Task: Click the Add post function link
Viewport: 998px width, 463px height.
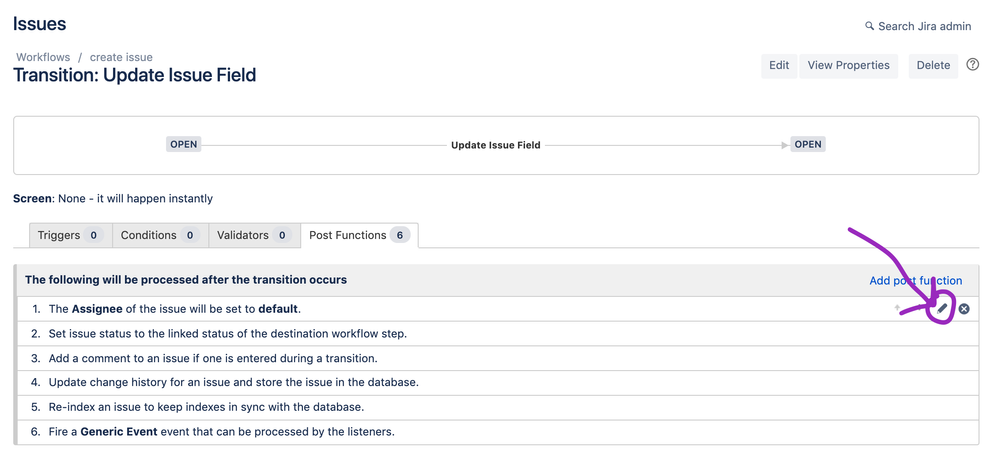Action: coord(915,281)
